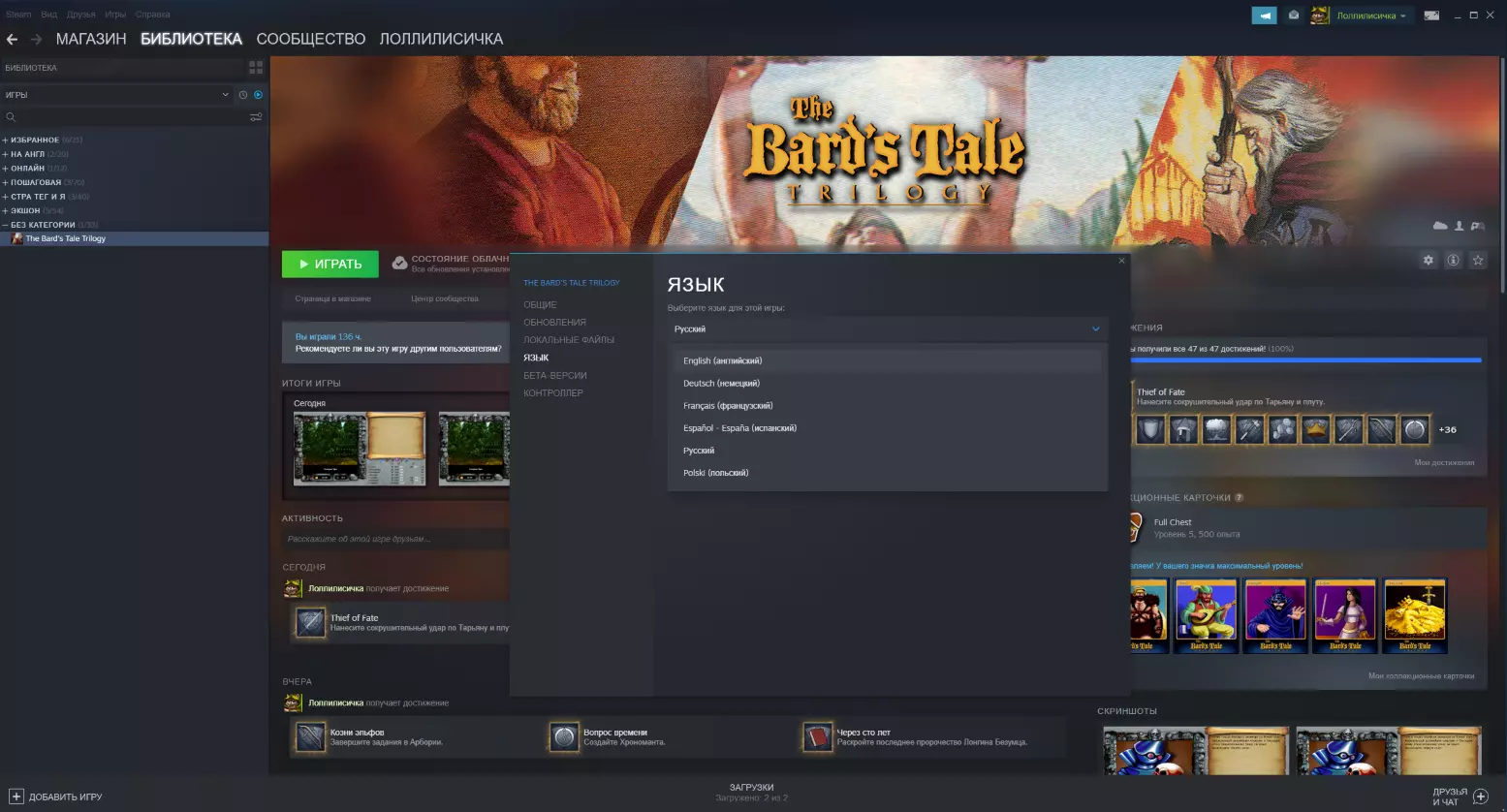
Task: Open the ОБЩИЕ properties tab
Action: click(540, 304)
